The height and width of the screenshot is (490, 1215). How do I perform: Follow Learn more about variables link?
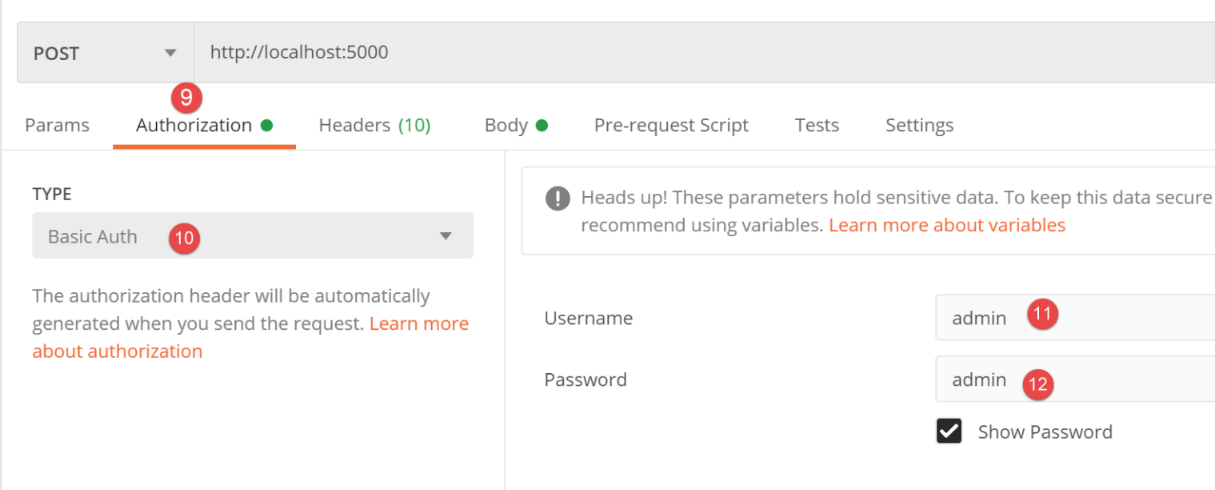coord(947,225)
